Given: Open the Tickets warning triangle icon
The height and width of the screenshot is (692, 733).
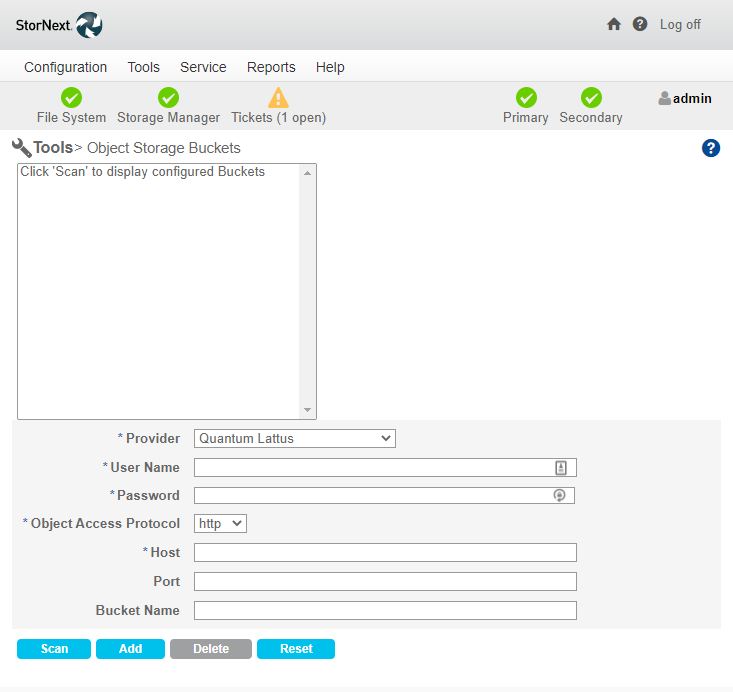Looking at the screenshot, I should 278,98.
